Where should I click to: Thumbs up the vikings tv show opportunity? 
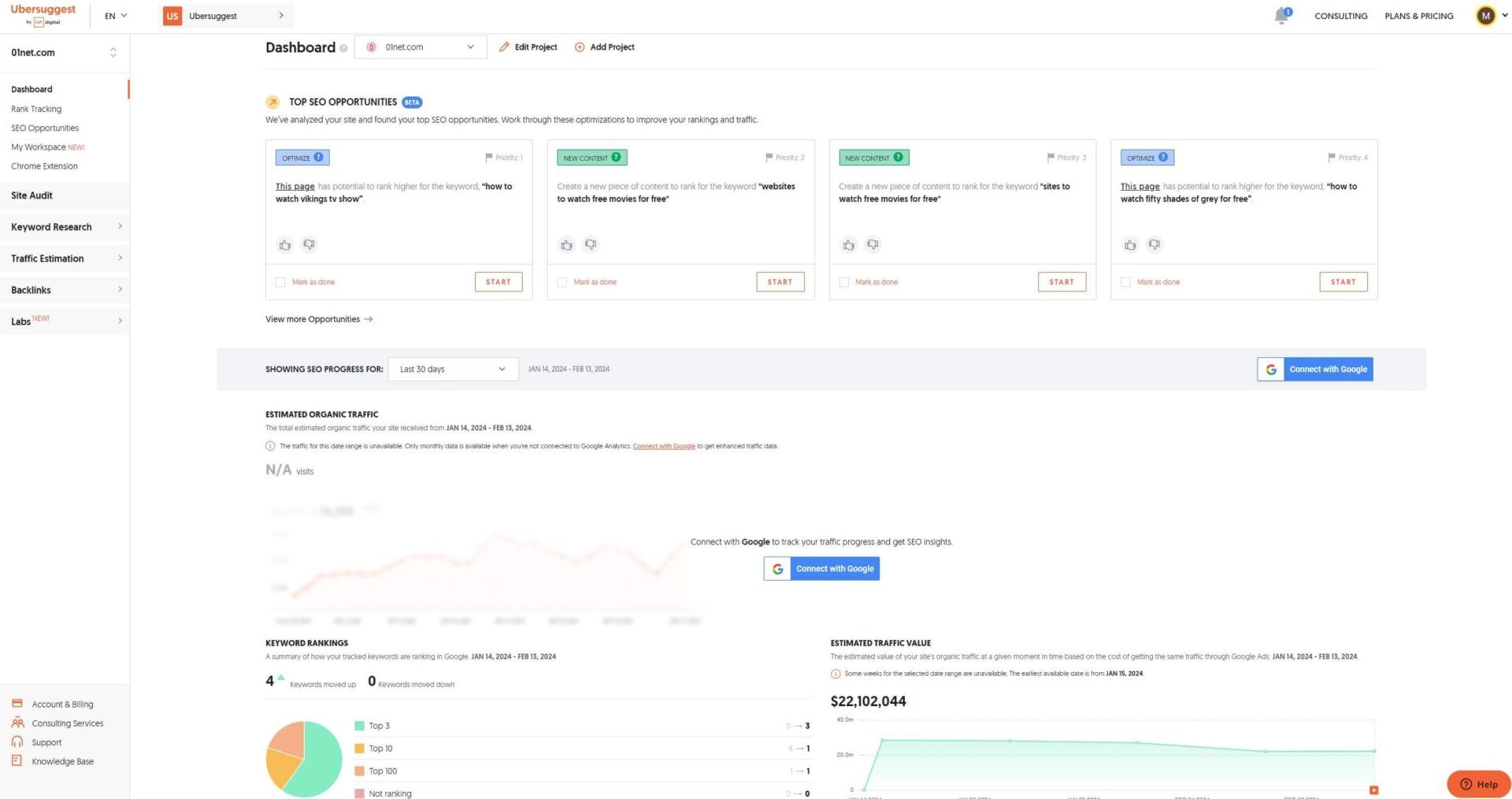285,245
